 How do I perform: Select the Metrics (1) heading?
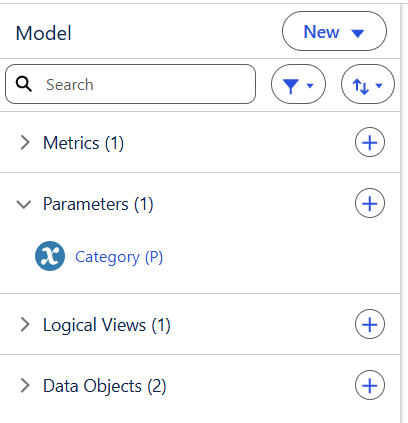coord(83,143)
